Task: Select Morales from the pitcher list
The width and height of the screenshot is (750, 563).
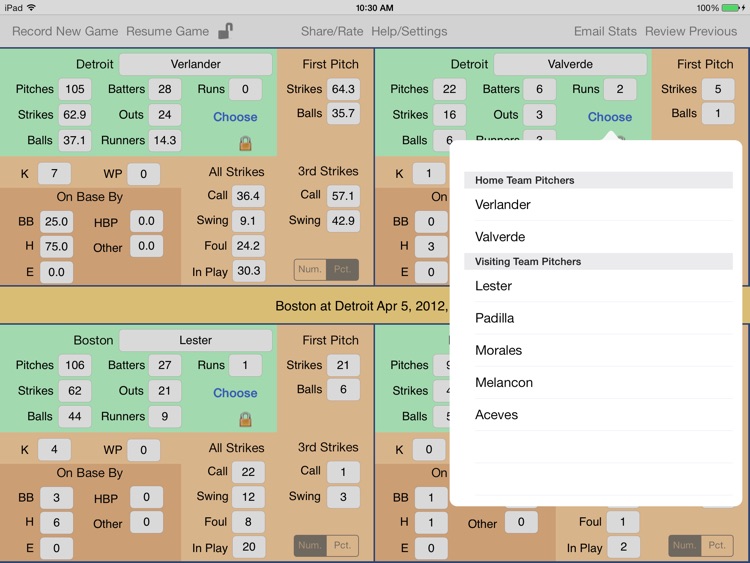Action: coord(598,350)
